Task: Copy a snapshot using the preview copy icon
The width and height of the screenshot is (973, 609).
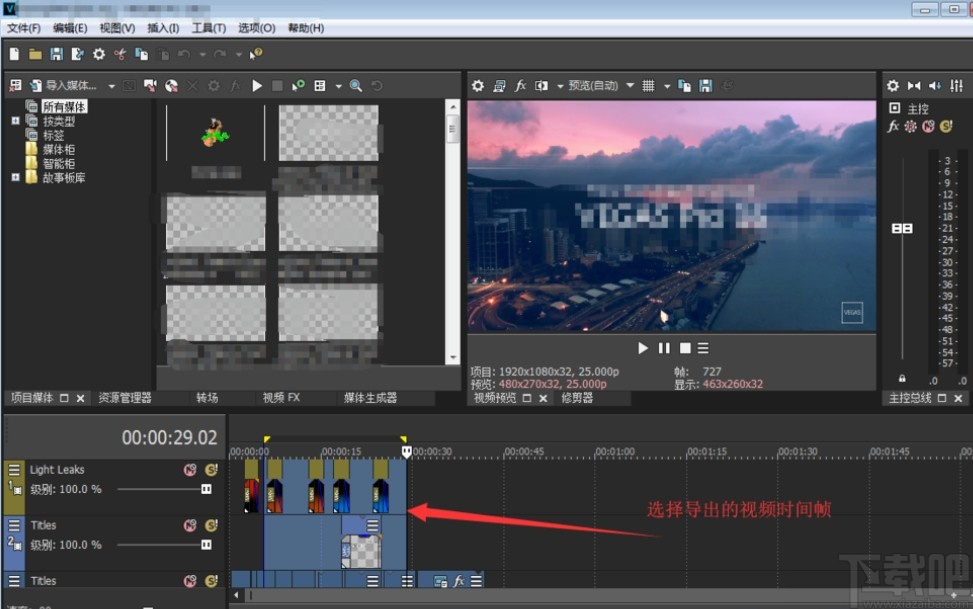Action: (685, 85)
